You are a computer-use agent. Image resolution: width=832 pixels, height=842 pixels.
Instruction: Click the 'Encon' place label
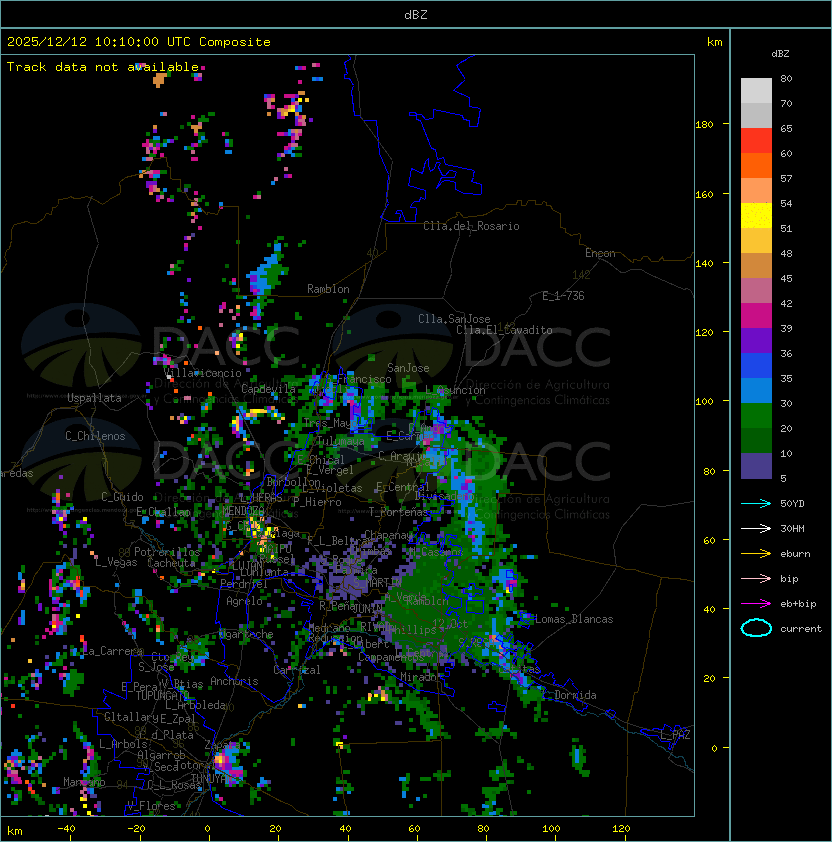tap(600, 253)
